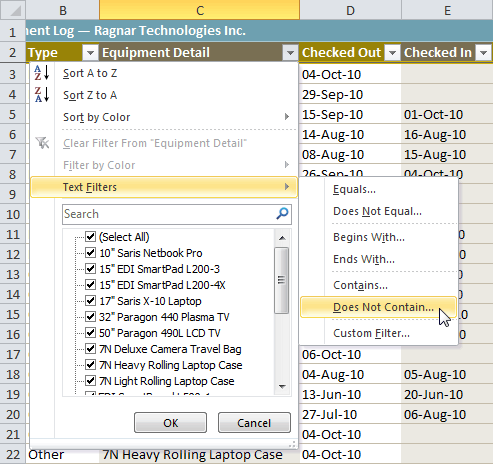Open the Equipment Detail filter dropdown
Screen dimensions: 493x464
(x=290, y=52)
